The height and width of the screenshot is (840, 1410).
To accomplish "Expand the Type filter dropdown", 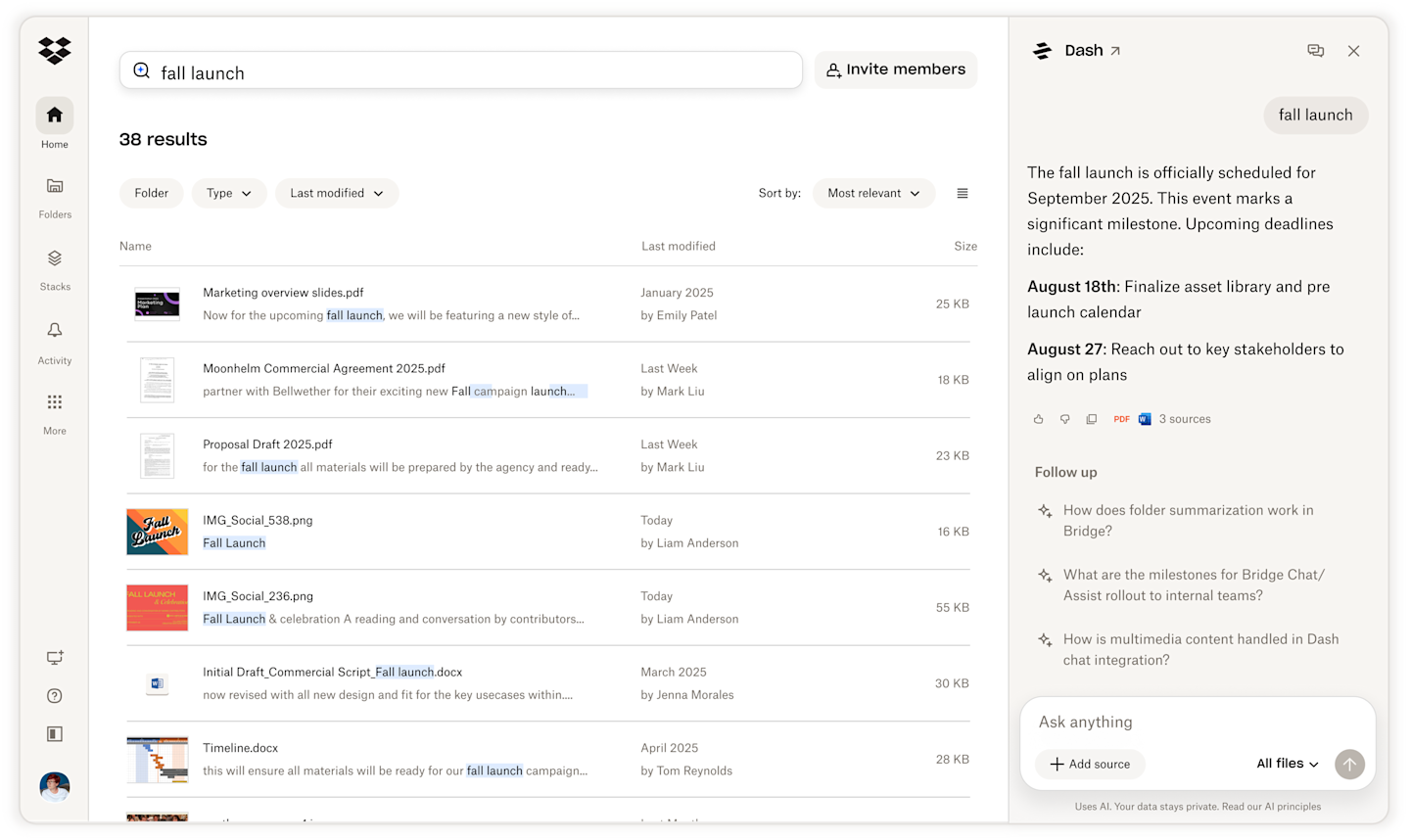I will coord(229,194).
